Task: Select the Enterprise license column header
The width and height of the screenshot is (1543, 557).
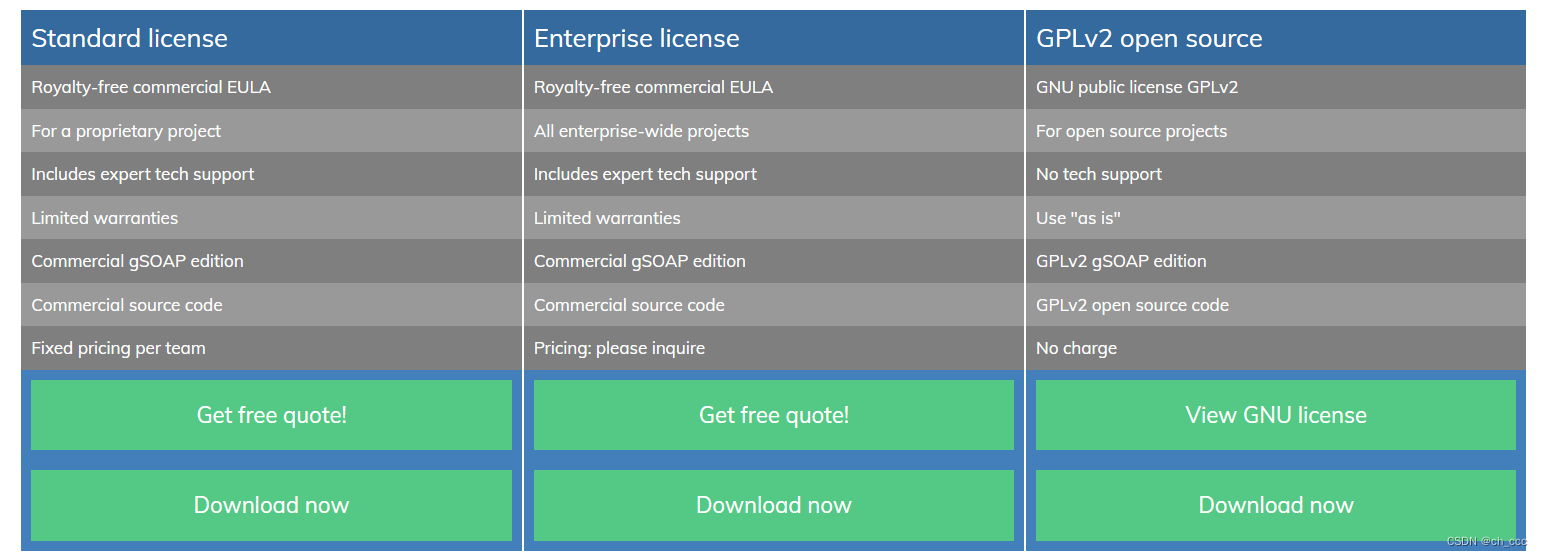Action: coord(774,38)
